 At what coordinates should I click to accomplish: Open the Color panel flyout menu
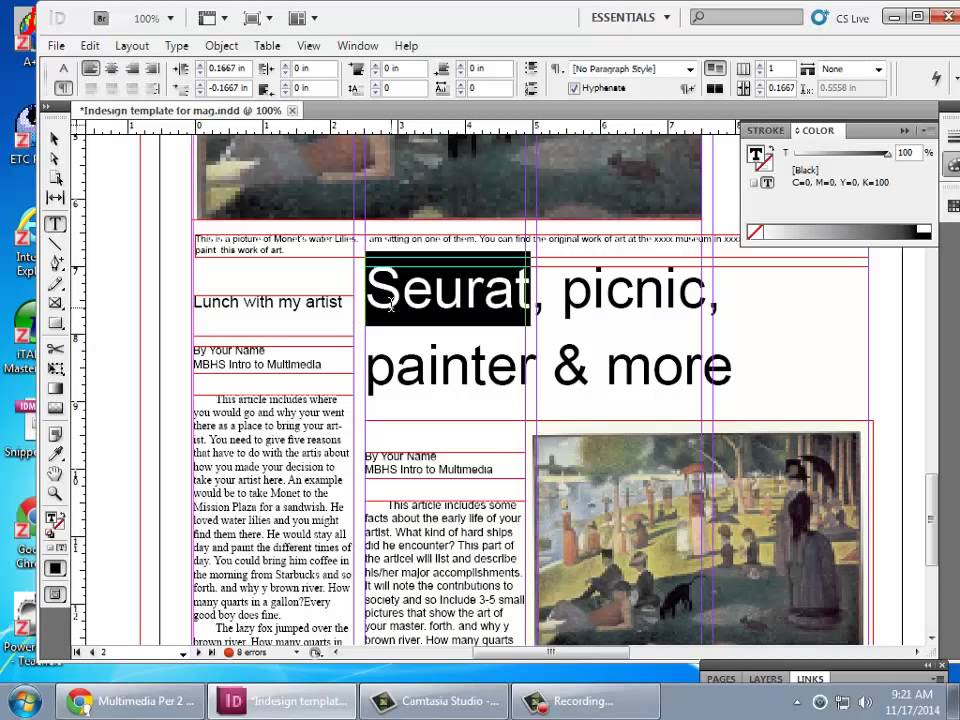point(927,130)
